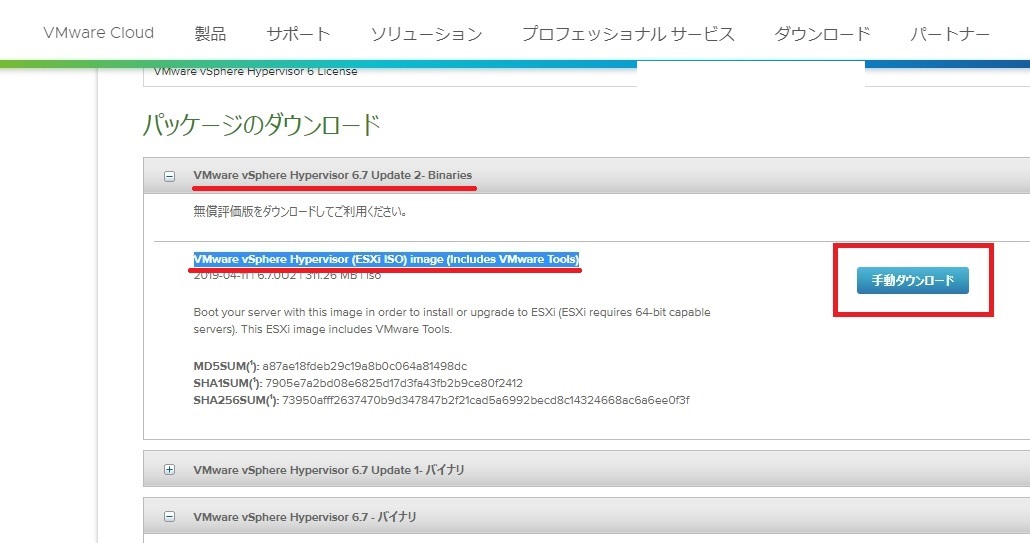Collapse the Hypervisor 6.7 バイナリ section
This screenshot has width=1030, height=543.
pos(169,517)
